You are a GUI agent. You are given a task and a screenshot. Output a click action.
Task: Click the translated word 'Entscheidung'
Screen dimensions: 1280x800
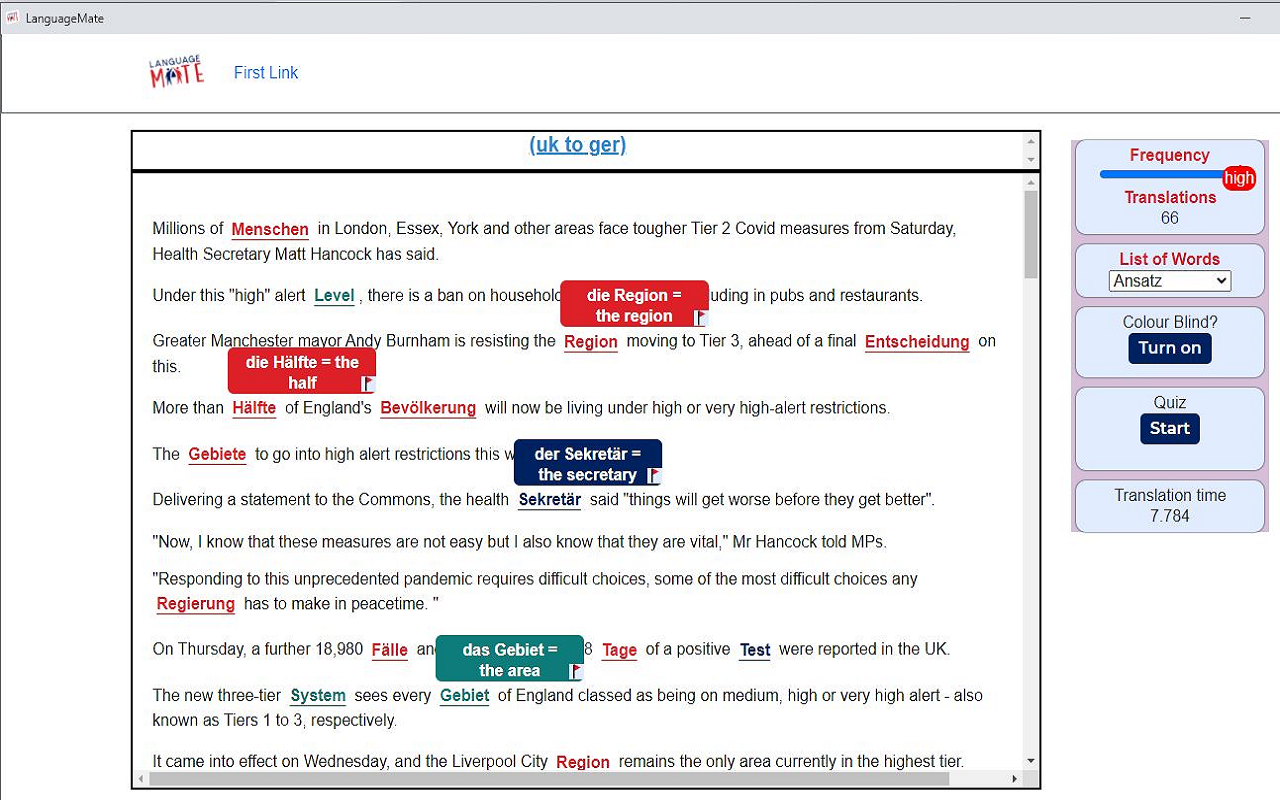(x=917, y=342)
